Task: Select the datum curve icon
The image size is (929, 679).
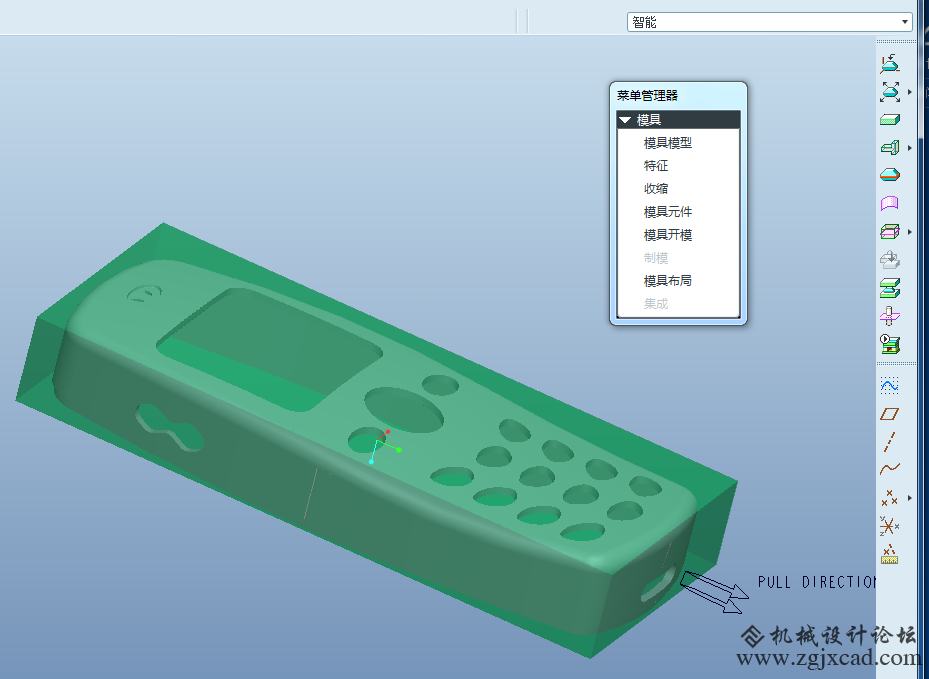Action: point(890,469)
